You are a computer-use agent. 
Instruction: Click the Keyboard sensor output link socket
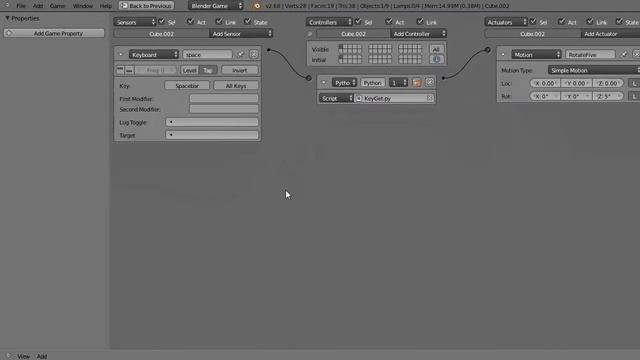pos(269,50)
